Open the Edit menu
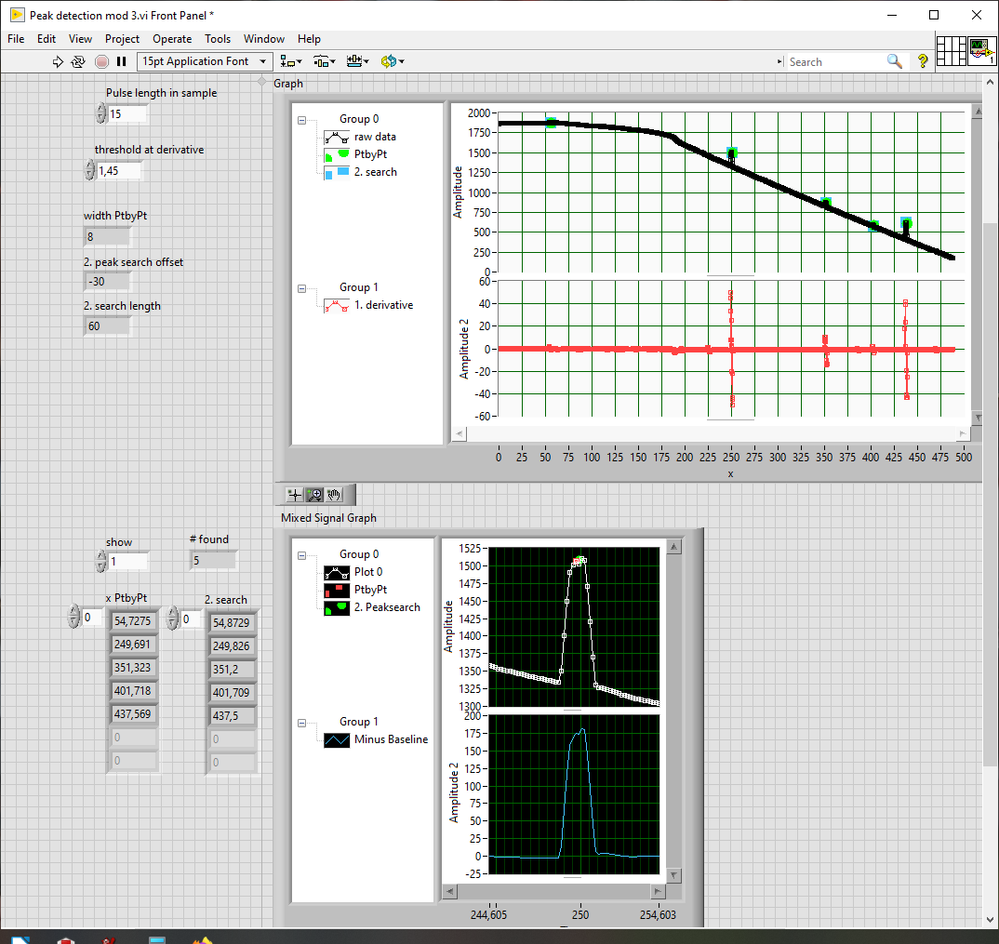Viewport: 999px width, 944px height. coord(47,39)
